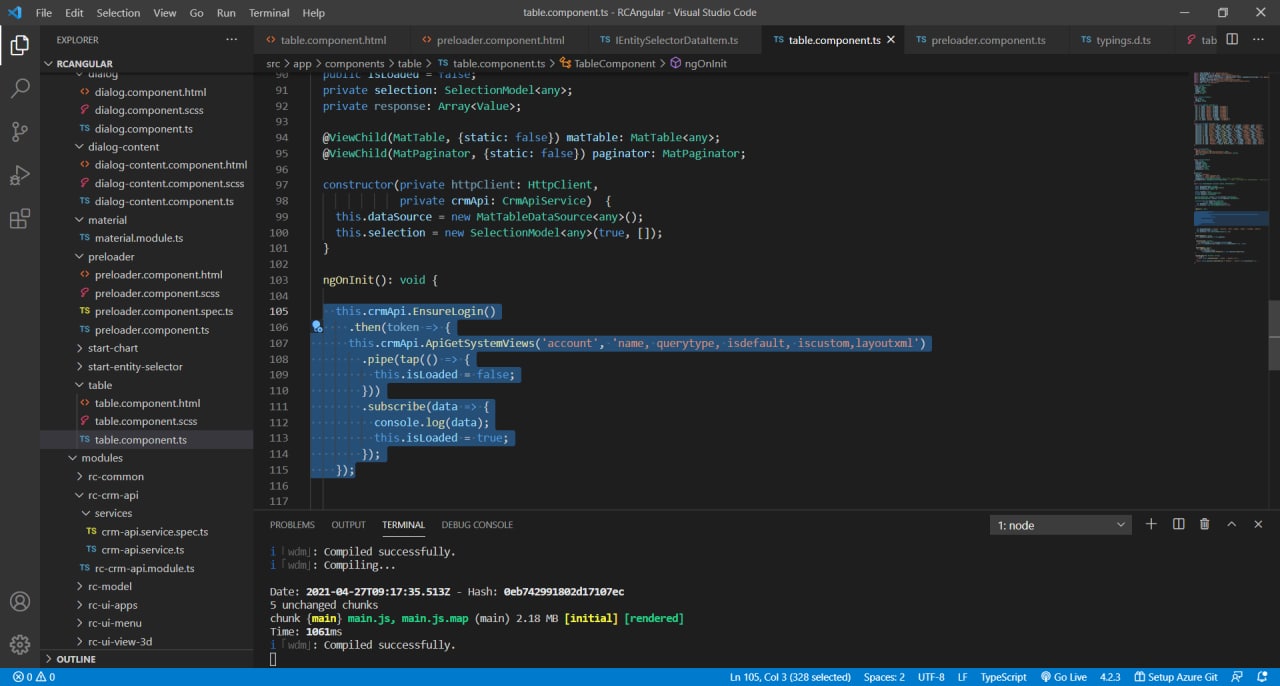1280x686 pixels.
Task: Collapse the preloader folder in explorer
Action: click(x=110, y=256)
